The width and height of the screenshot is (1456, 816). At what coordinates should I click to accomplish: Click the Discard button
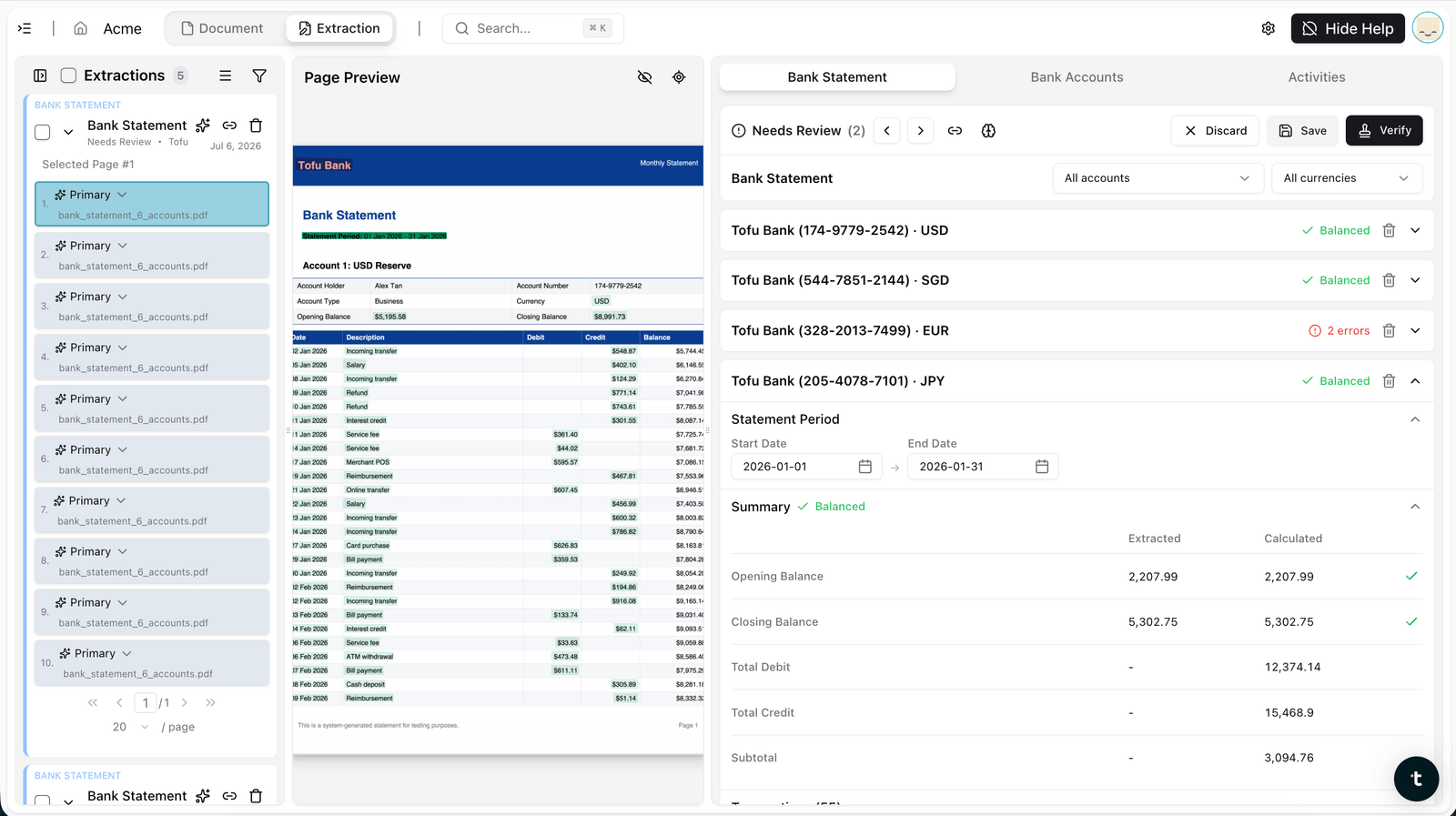pos(1216,131)
